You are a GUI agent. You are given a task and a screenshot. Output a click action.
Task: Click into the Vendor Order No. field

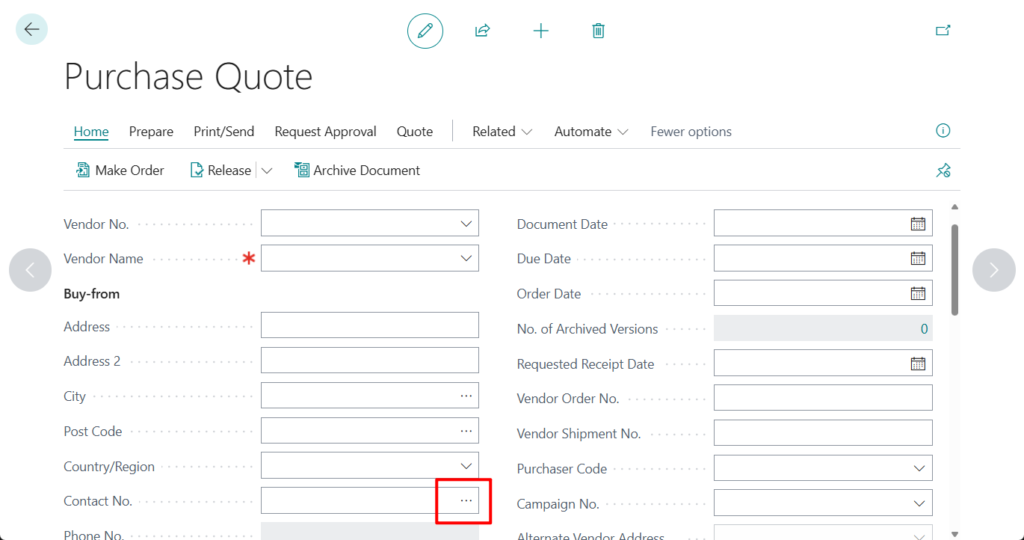(822, 398)
